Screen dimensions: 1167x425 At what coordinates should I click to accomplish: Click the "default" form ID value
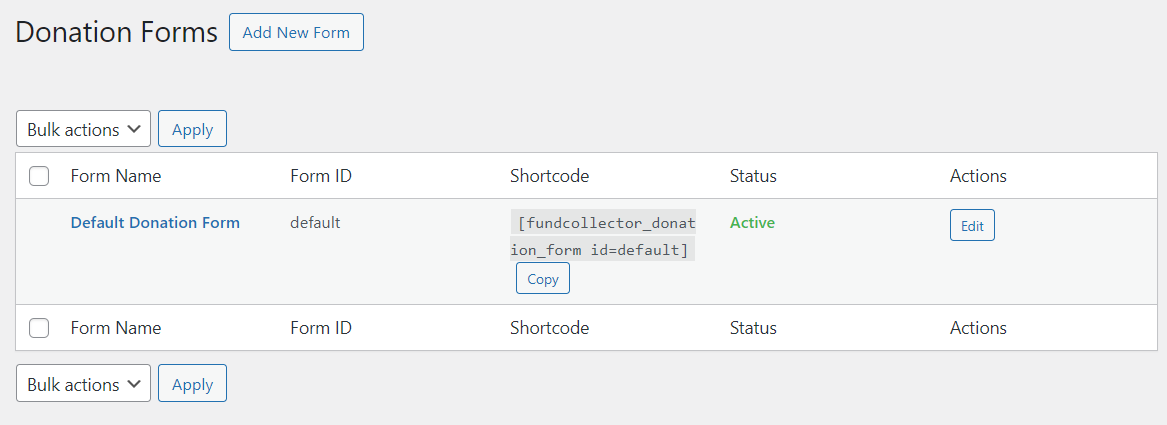coord(315,222)
